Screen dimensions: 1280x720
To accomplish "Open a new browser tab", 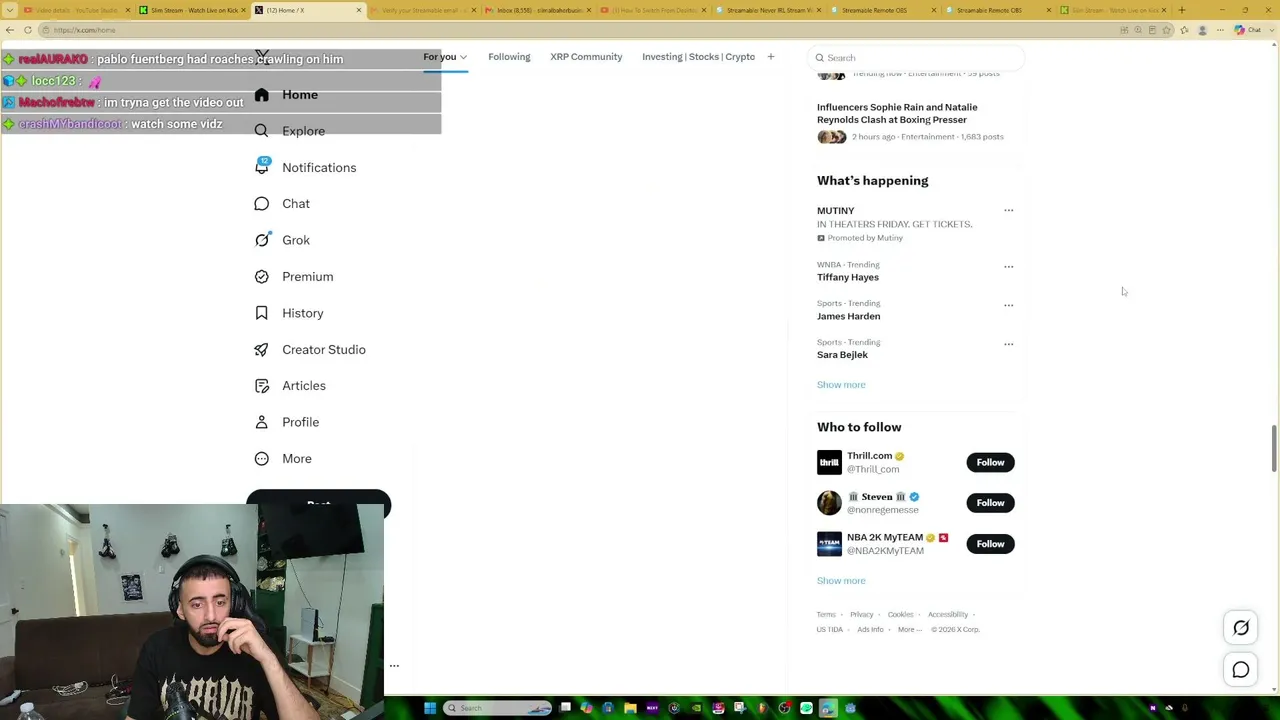I will (1181, 10).
